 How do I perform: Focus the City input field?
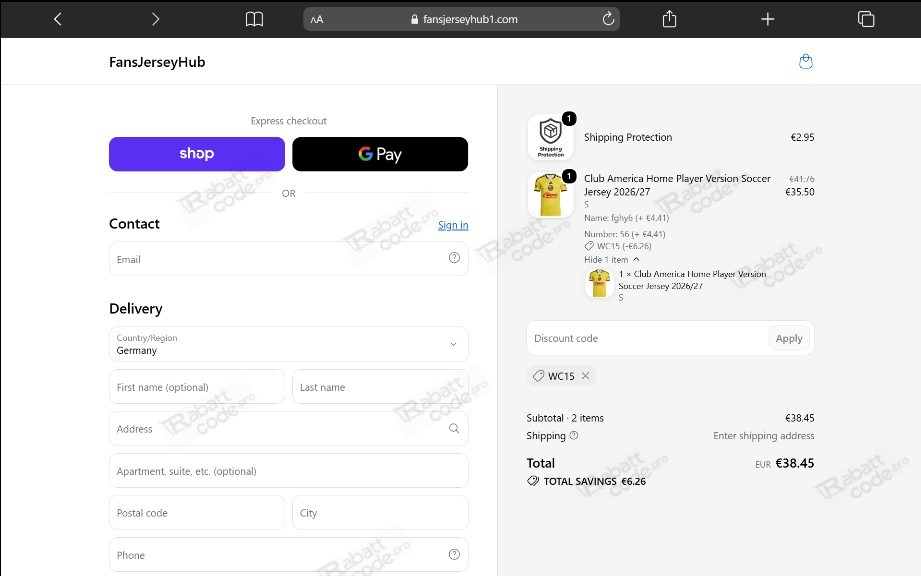click(380, 513)
